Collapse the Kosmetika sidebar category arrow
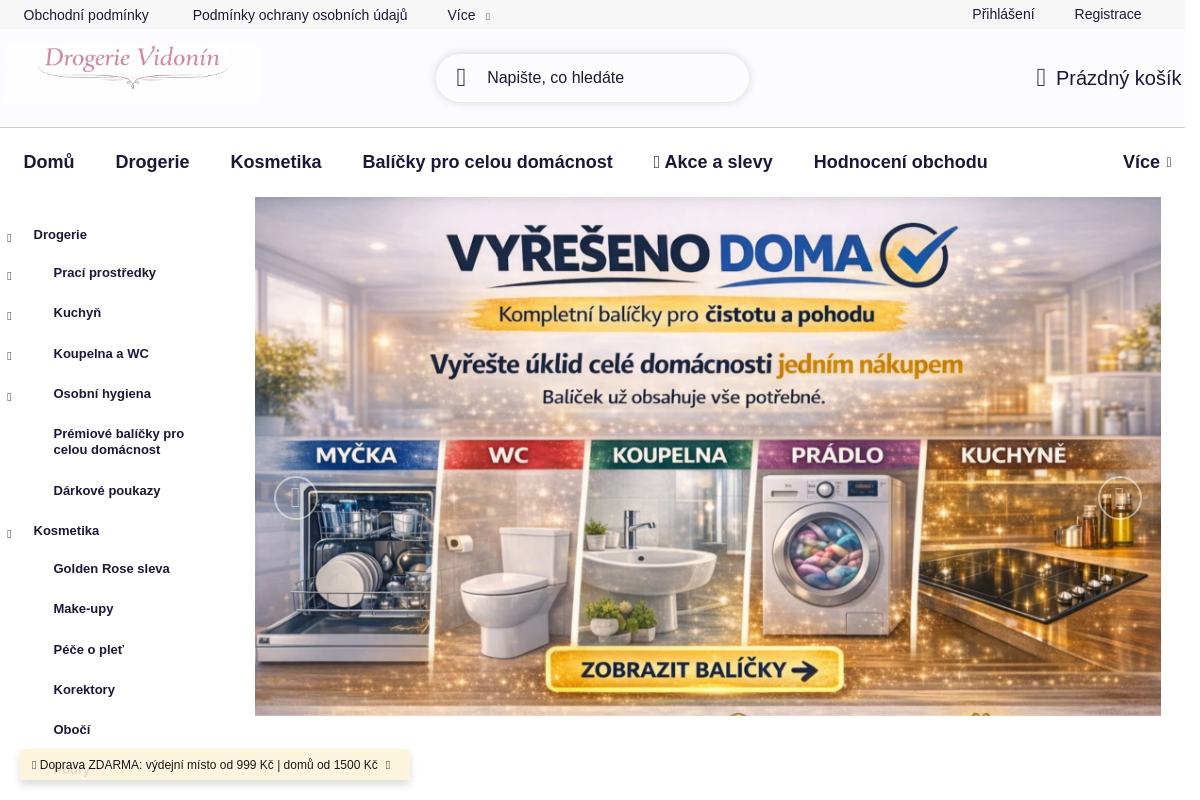Viewport: 1200px width, 800px height. click(9, 534)
